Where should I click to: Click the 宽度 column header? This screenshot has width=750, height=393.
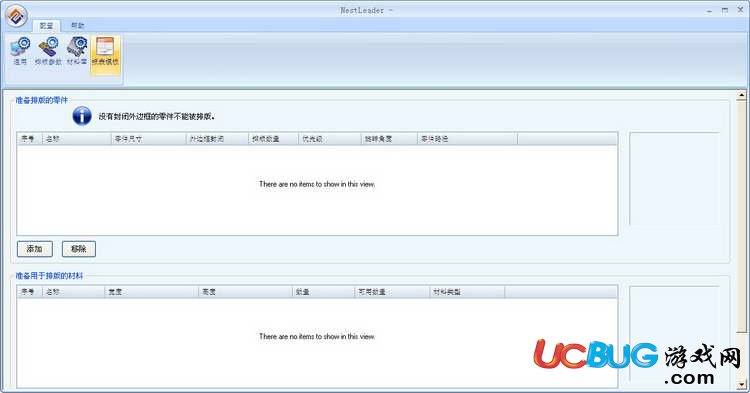pos(152,292)
